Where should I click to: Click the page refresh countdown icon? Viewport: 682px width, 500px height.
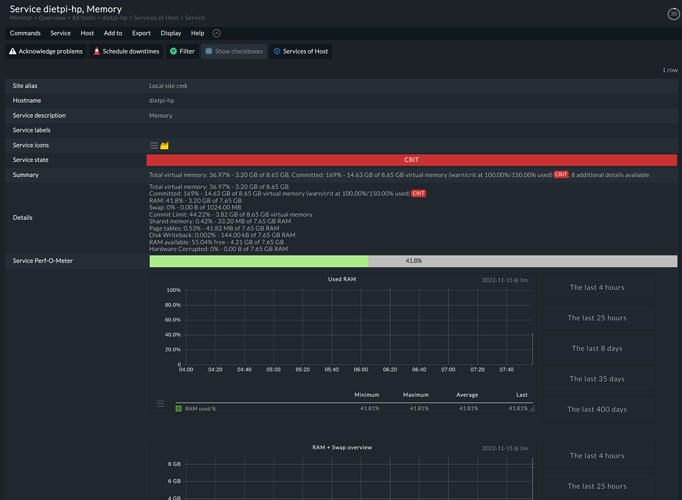pyautogui.click(x=673, y=14)
